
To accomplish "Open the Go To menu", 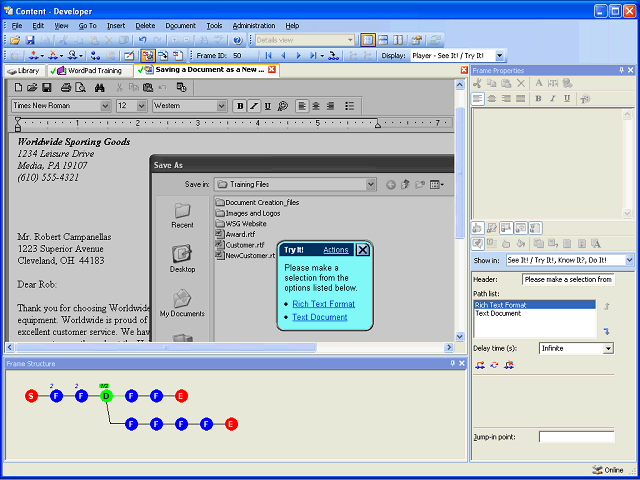I will point(87,26).
